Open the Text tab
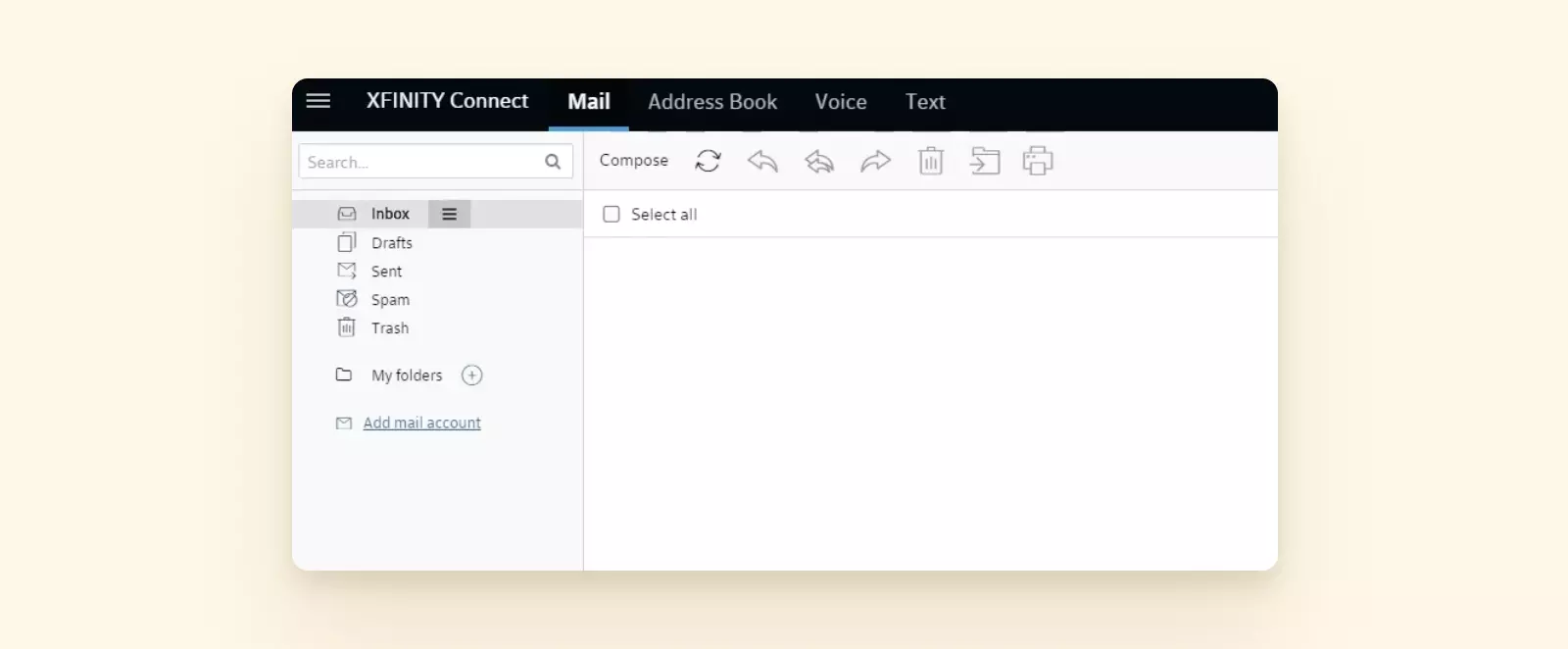Image resolution: width=1568 pixels, height=649 pixels. [925, 102]
